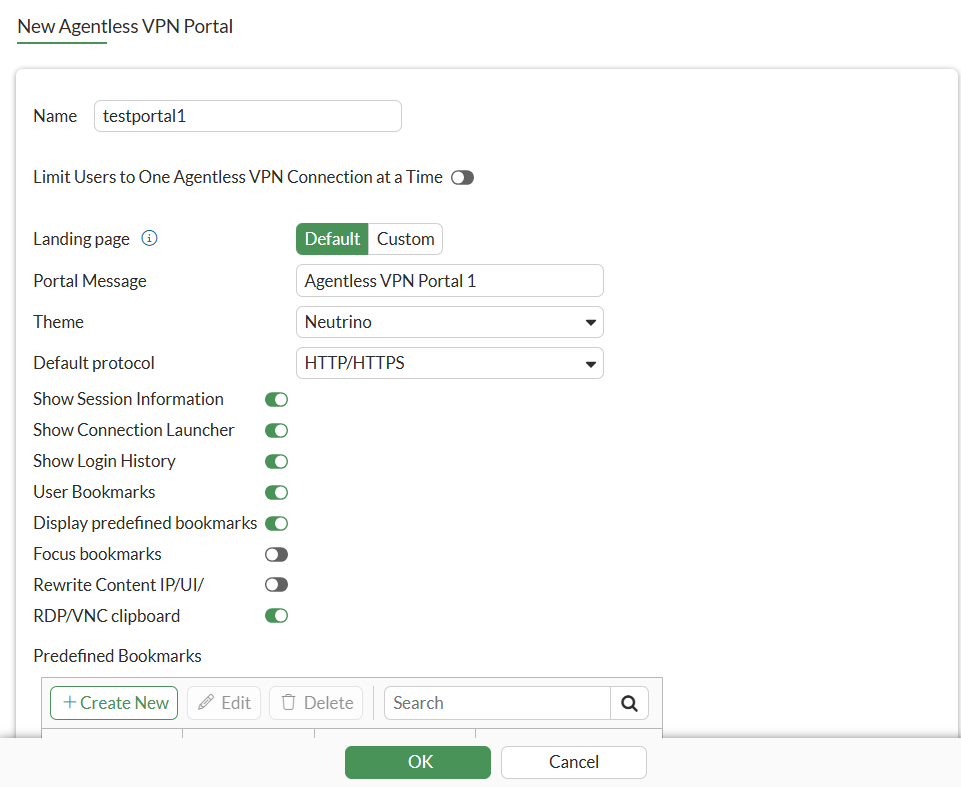Select Default landing page option
This screenshot has height=787, width=961.
pos(332,239)
